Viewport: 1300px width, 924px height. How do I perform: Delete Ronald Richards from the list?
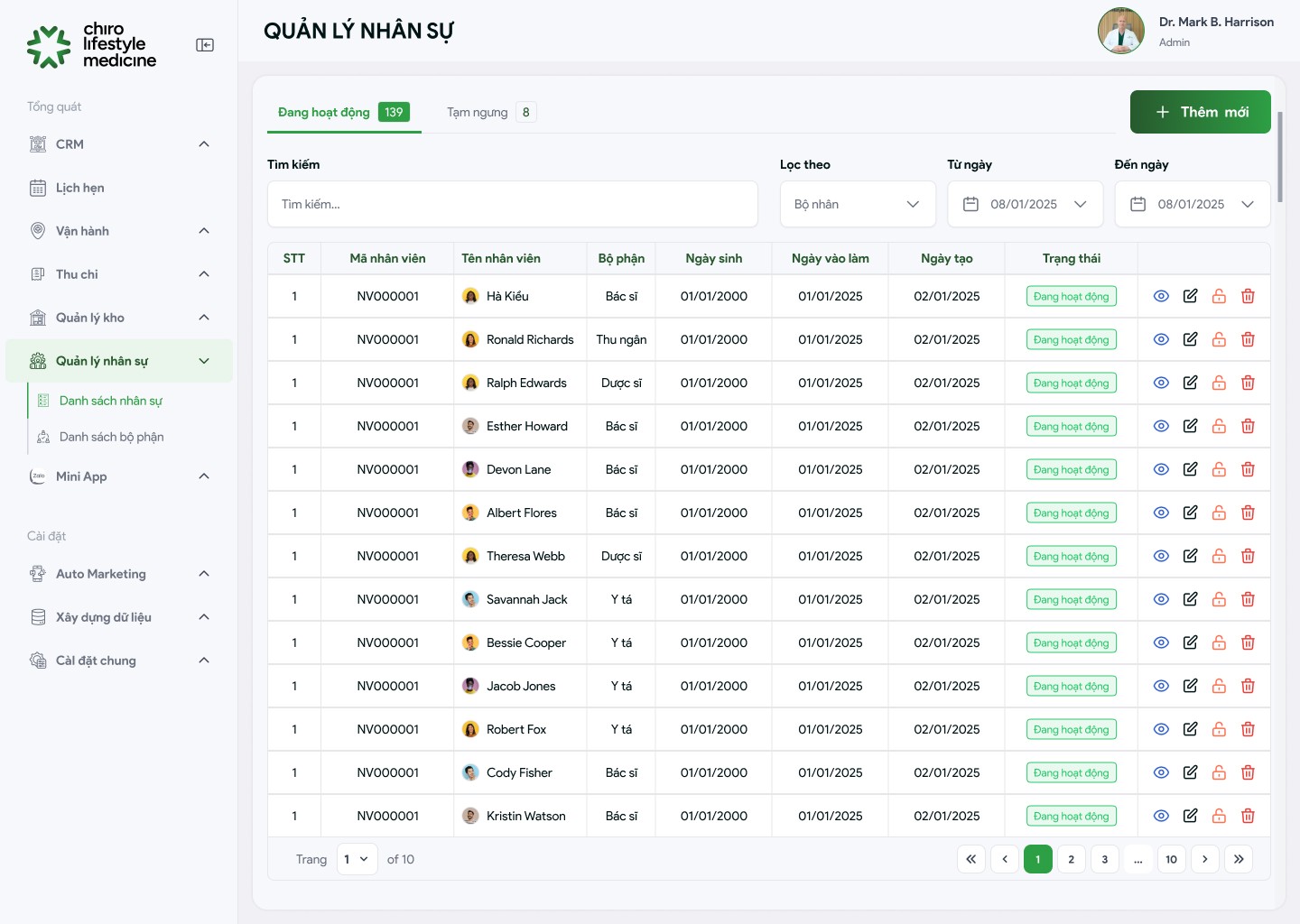click(1248, 339)
